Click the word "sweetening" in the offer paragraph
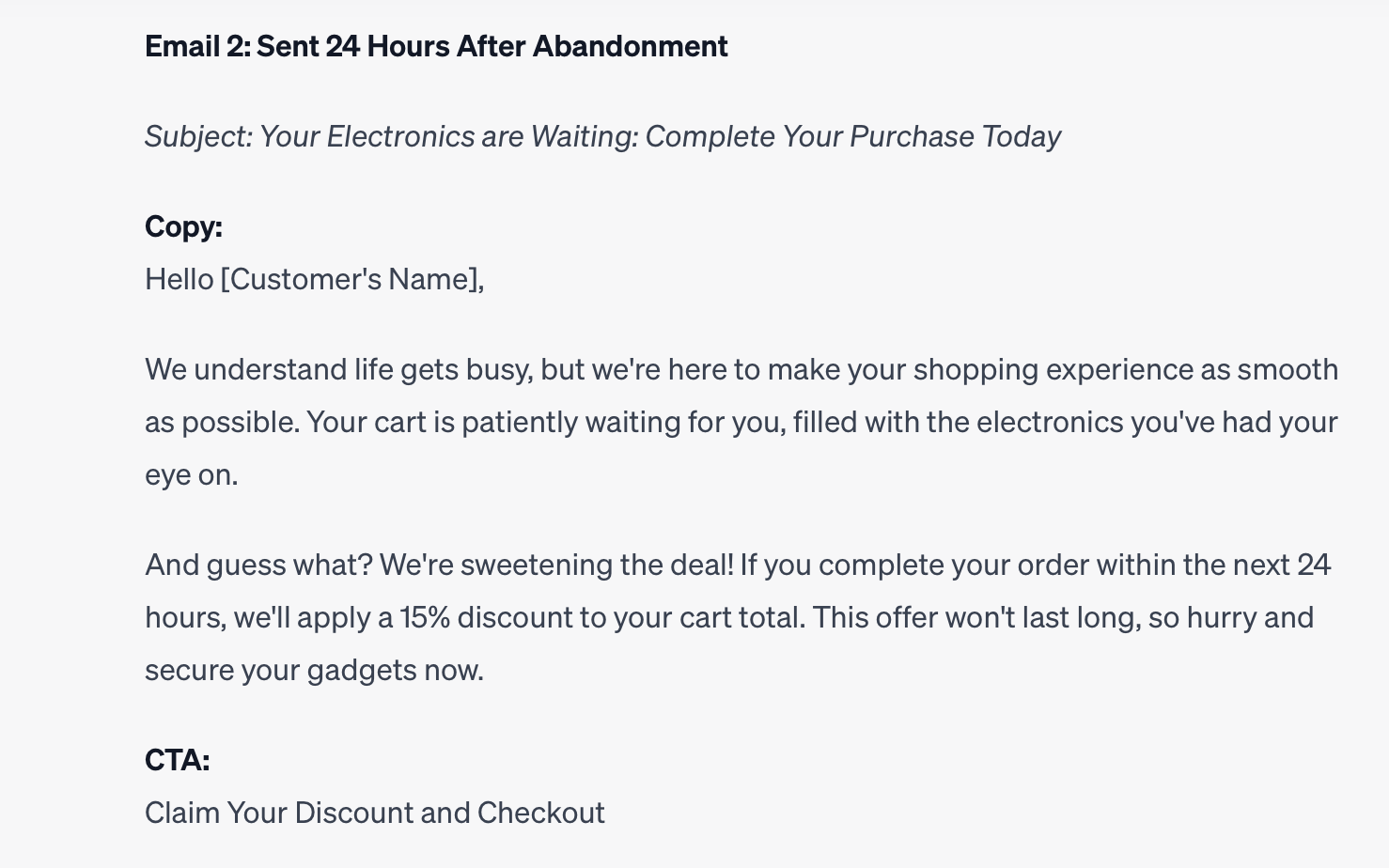This screenshot has width=1389, height=868. 536,565
